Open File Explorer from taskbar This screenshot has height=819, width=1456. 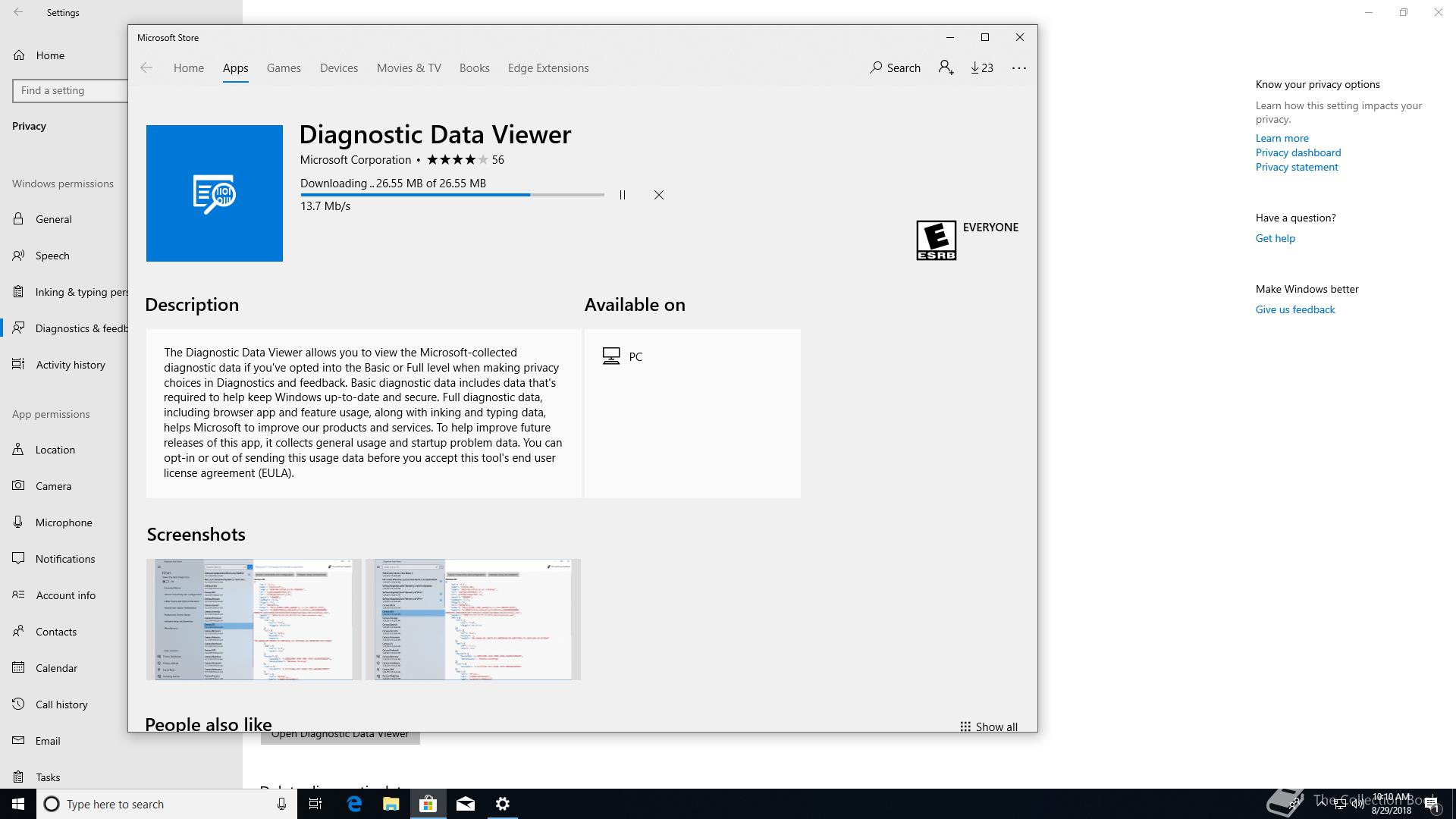pyautogui.click(x=391, y=804)
